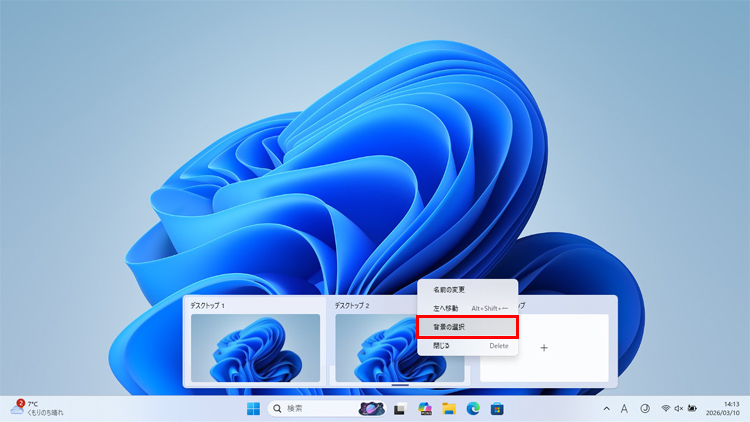The height and width of the screenshot is (422, 750).
Task: Launch Microsoft Edge from the taskbar
Action: click(x=473, y=408)
